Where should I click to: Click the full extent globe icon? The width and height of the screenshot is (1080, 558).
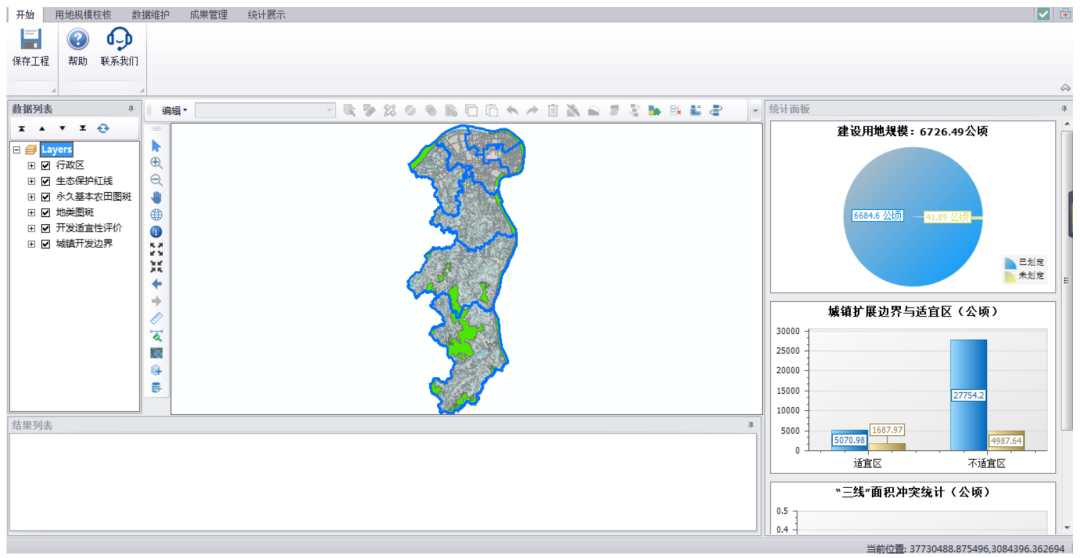pyautogui.click(x=156, y=215)
